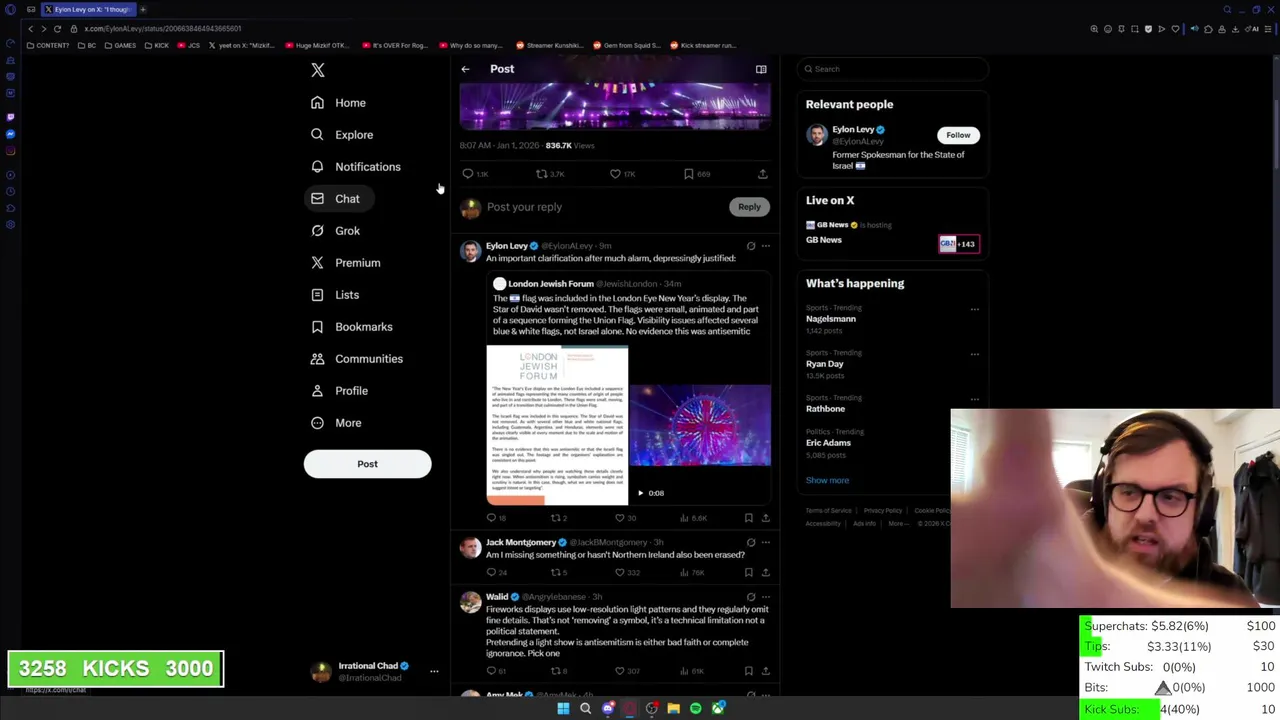Open options for Nagelsmann trend
This screenshot has height=720, width=1280.
975,309
